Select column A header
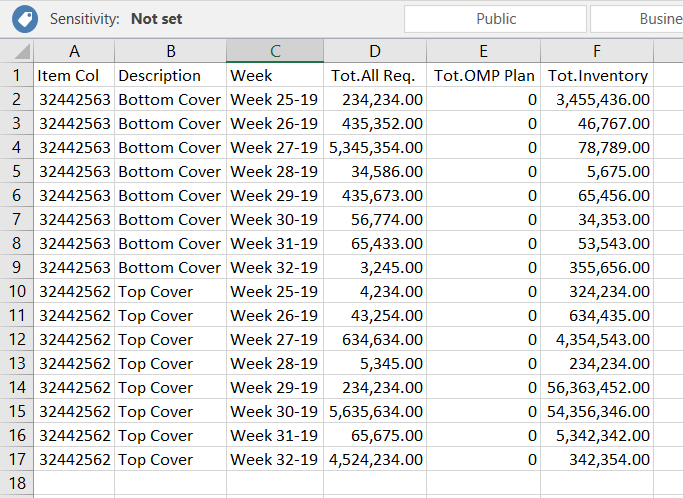 pos(74,51)
